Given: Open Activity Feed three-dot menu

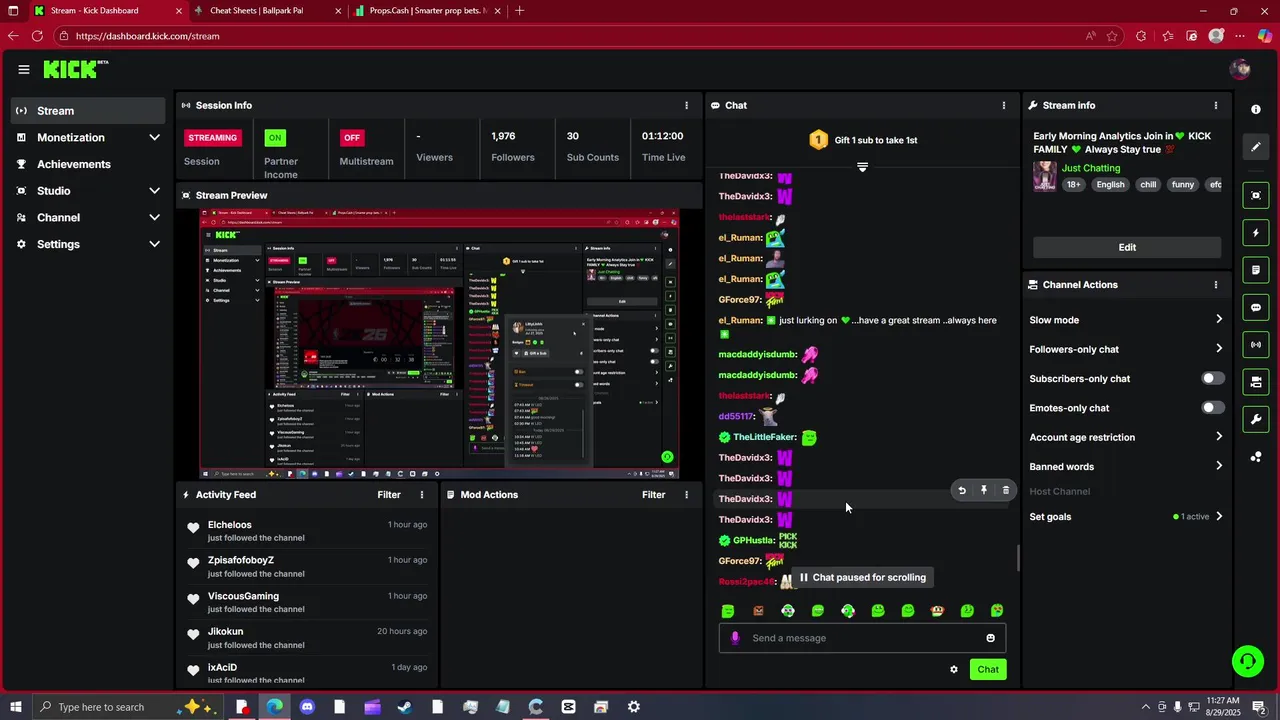Looking at the screenshot, I should [422, 495].
